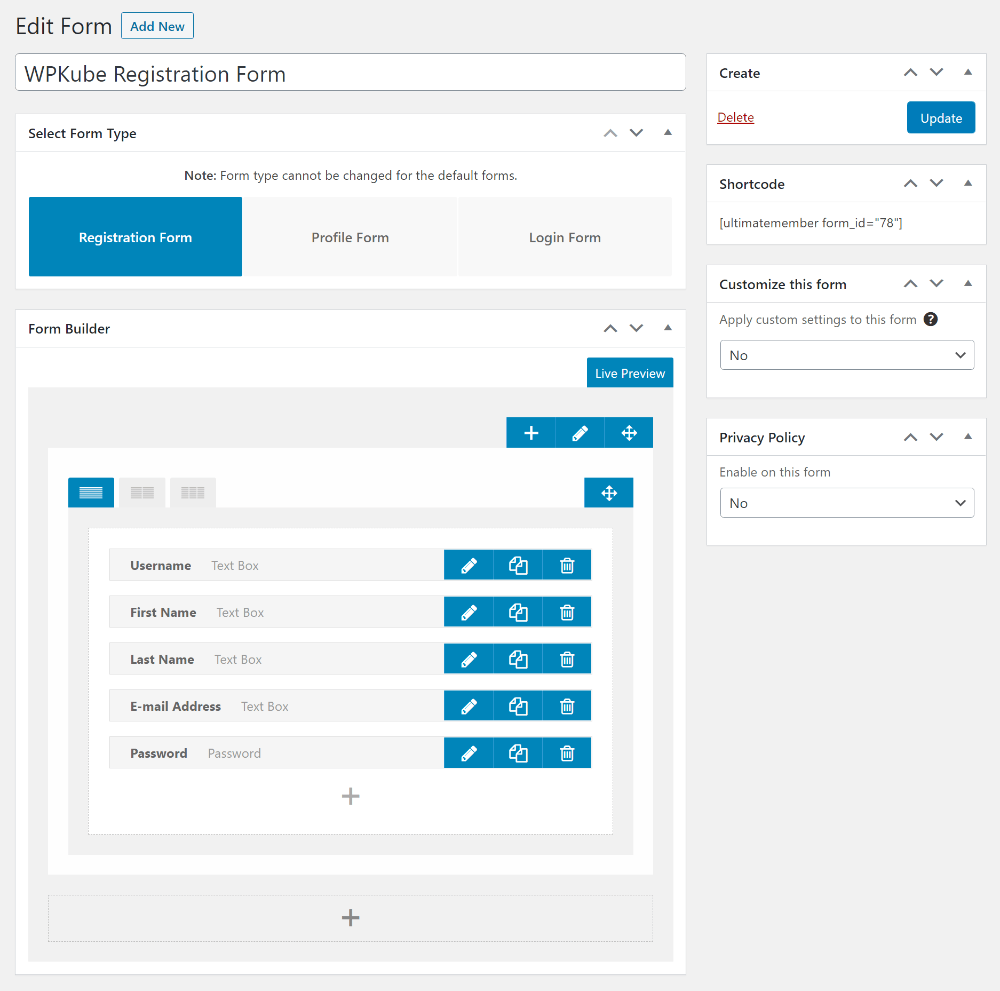Image resolution: width=1000 pixels, height=991 pixels.
Task: Click the ultimatemember shortcode text
Action: (x=811, y=223)
